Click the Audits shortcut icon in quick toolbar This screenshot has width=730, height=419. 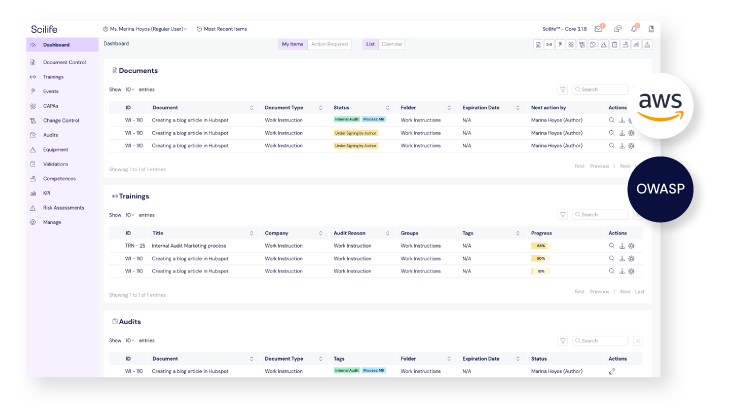(x=593, y=45)
